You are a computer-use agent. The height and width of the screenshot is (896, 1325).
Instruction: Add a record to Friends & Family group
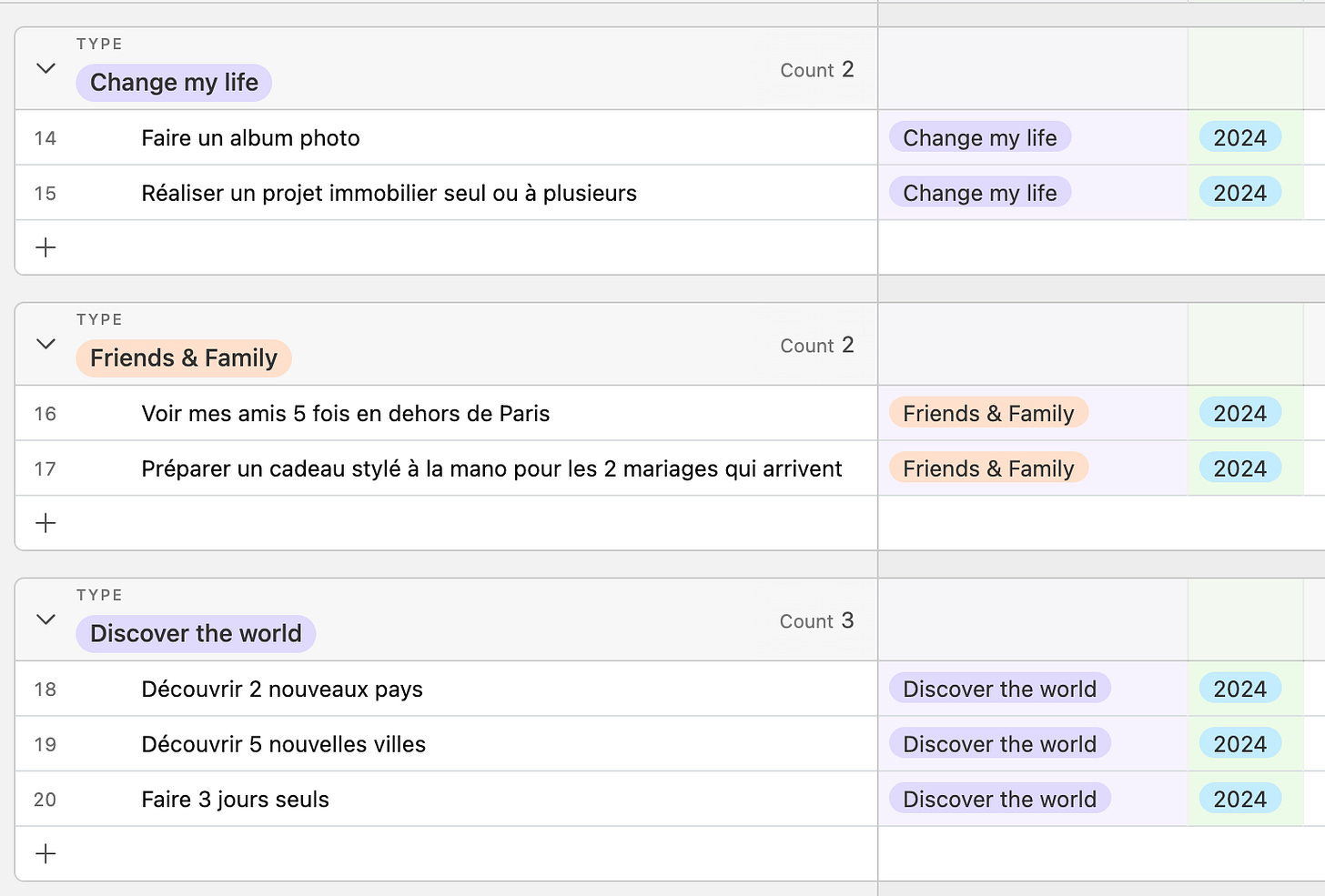pyautogui.click(x=46, y=523)
